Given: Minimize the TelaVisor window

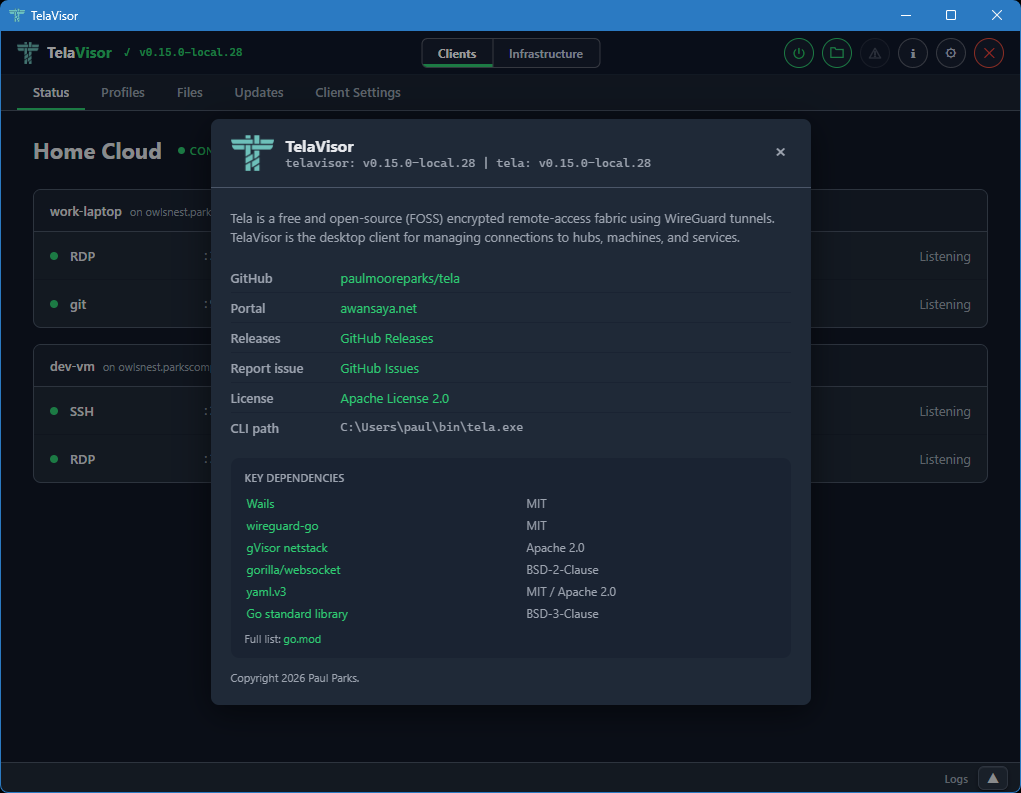Looking at the screenshot, I should [906, 15].
